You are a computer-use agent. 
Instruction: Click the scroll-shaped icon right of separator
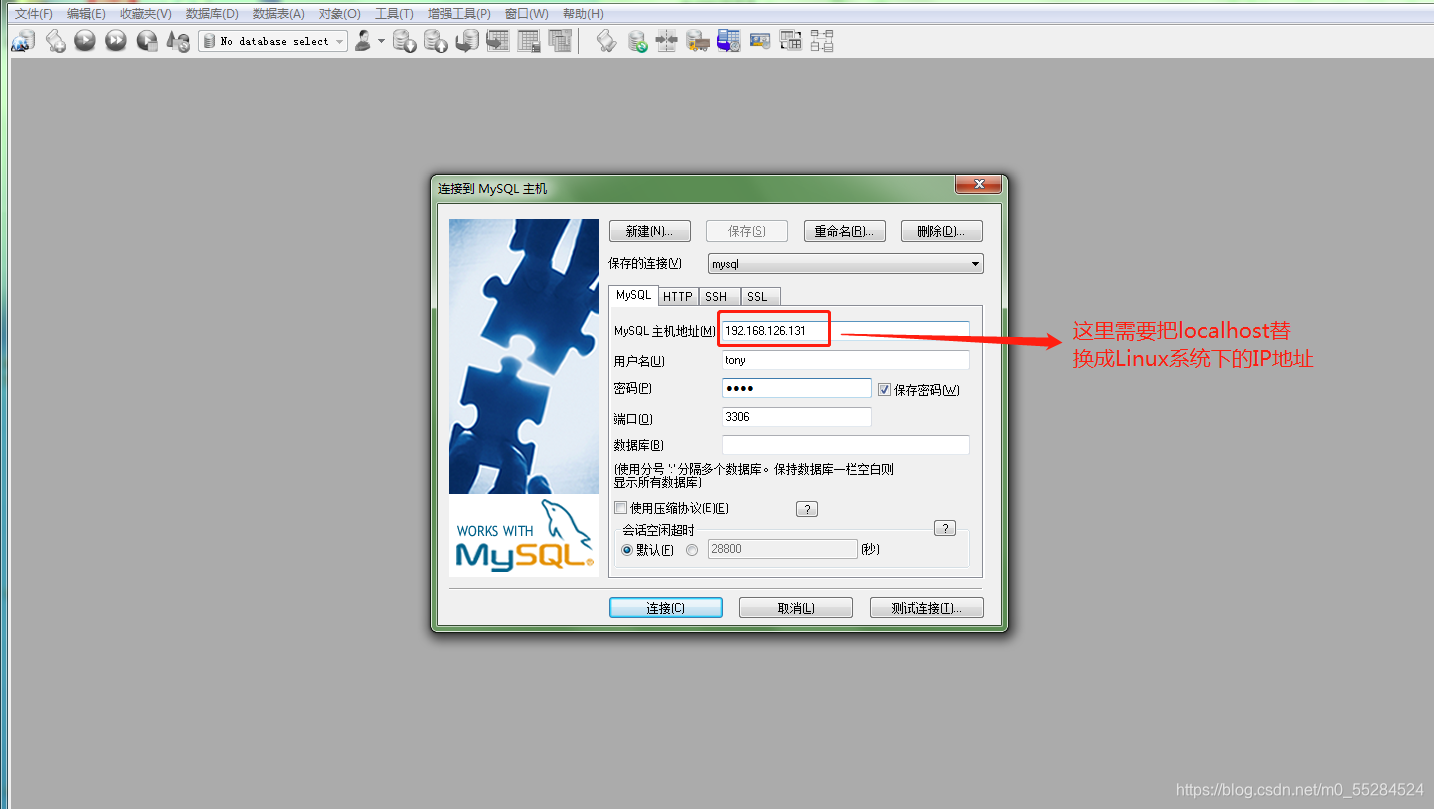point(606,41)
